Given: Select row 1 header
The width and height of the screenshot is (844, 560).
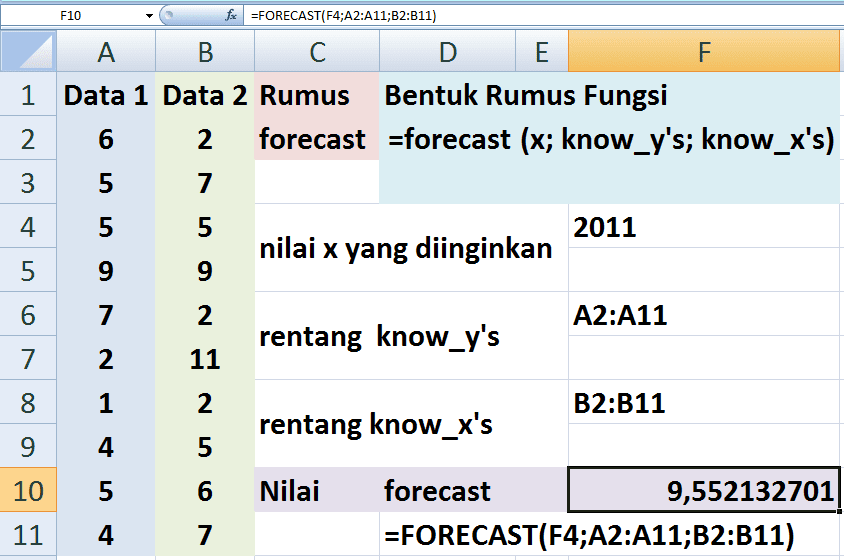Looking at the screenshot, I should coord(28,95).
